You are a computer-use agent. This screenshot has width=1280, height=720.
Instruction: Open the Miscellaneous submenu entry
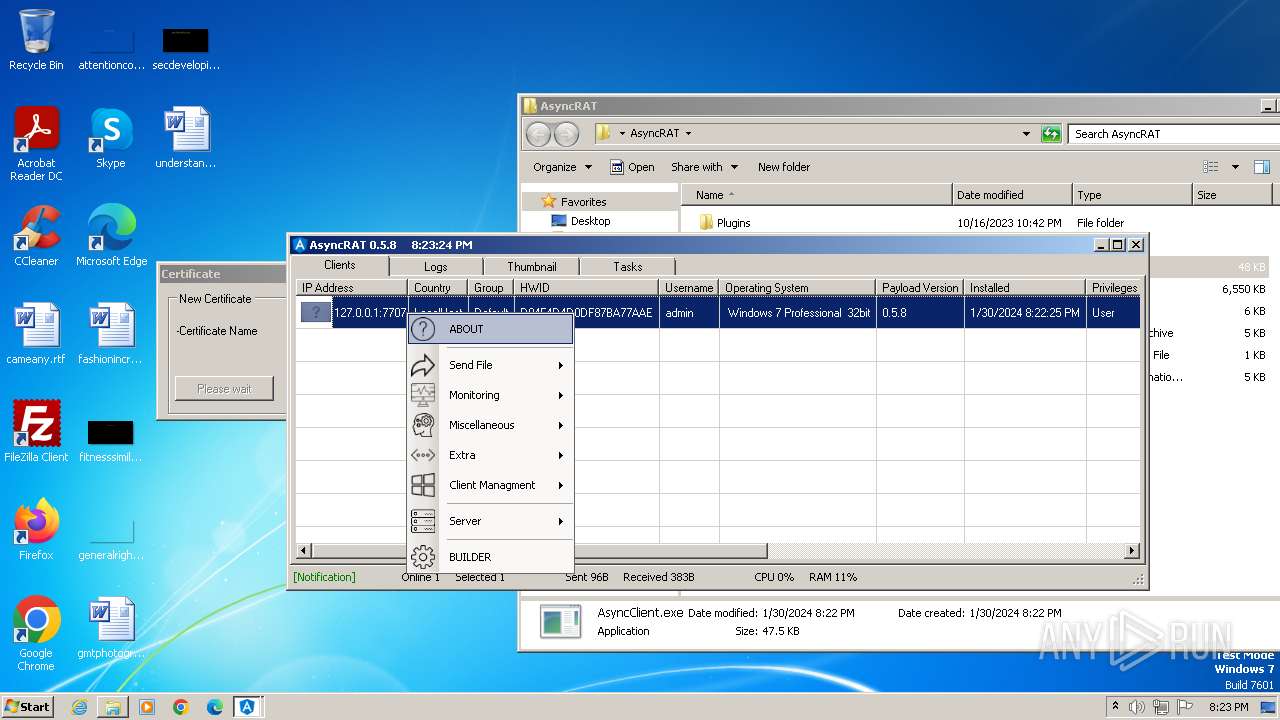(490, 425)
